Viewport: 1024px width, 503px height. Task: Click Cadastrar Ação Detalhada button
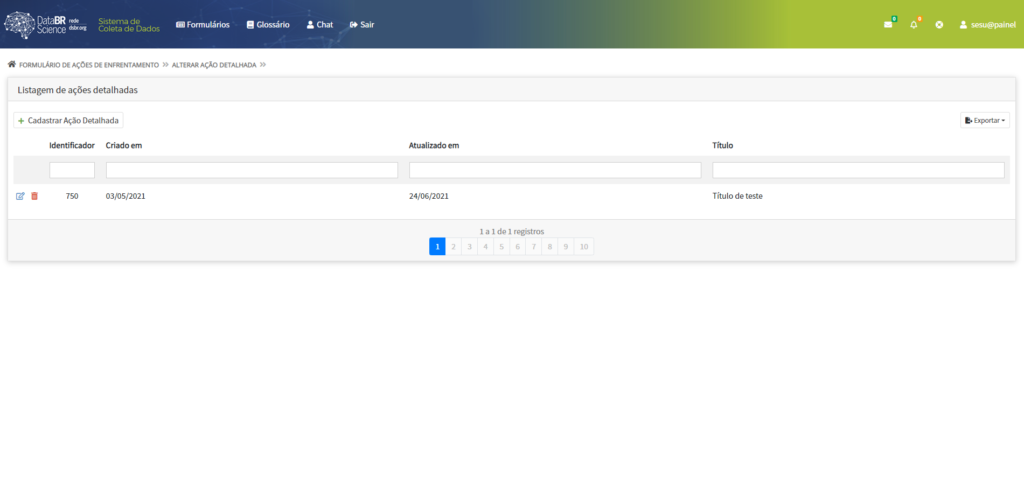(x=69, y=120)
